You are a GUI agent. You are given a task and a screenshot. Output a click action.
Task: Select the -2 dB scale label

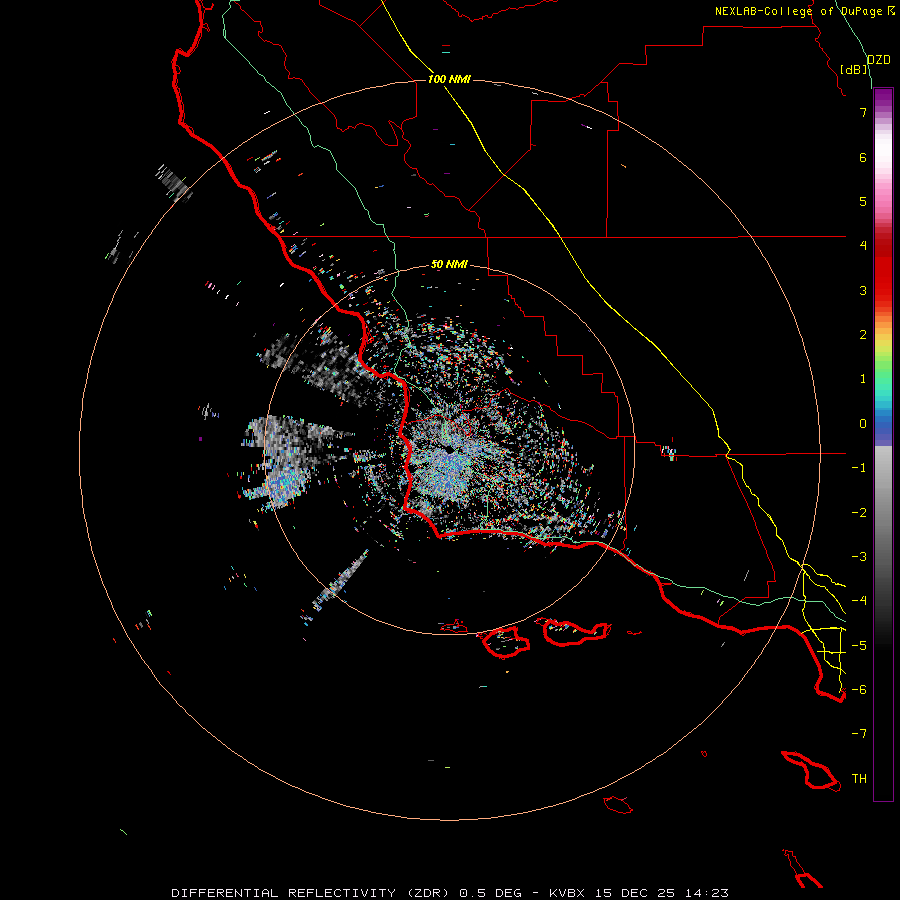click(x=859, y=513)
